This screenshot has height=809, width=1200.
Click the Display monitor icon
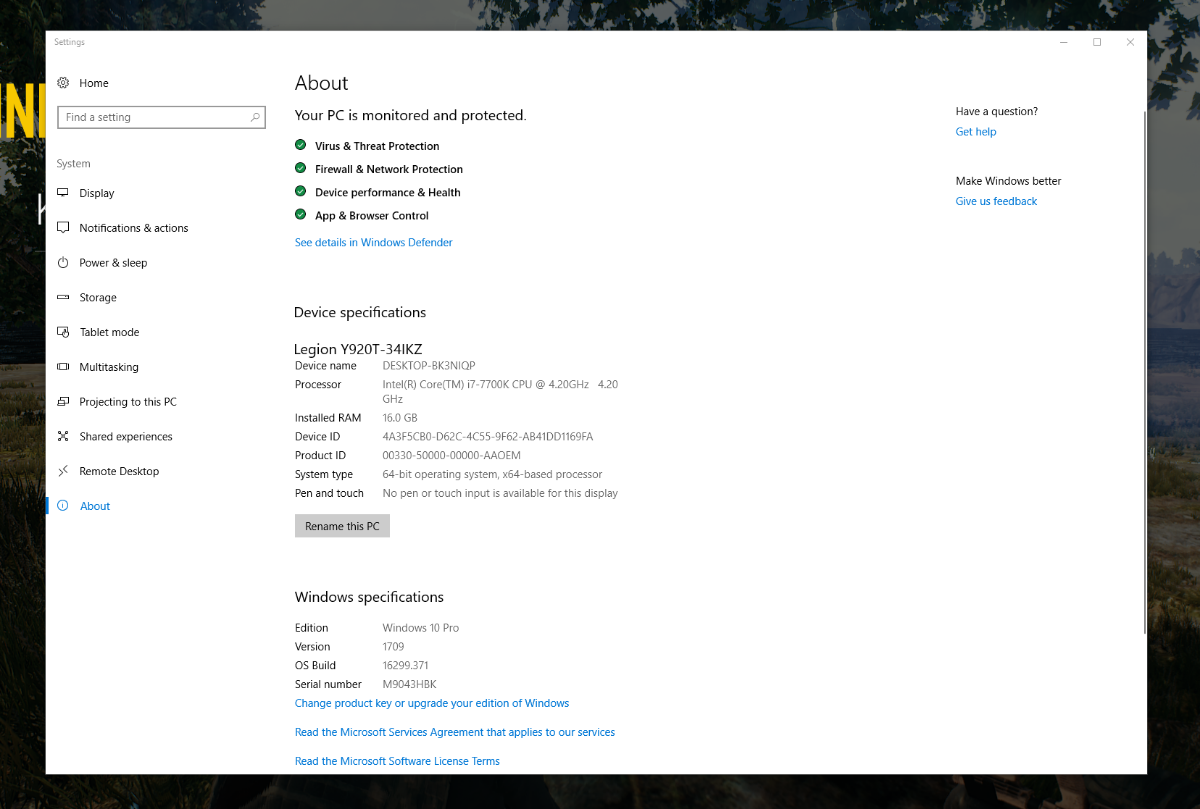(63, 193)
